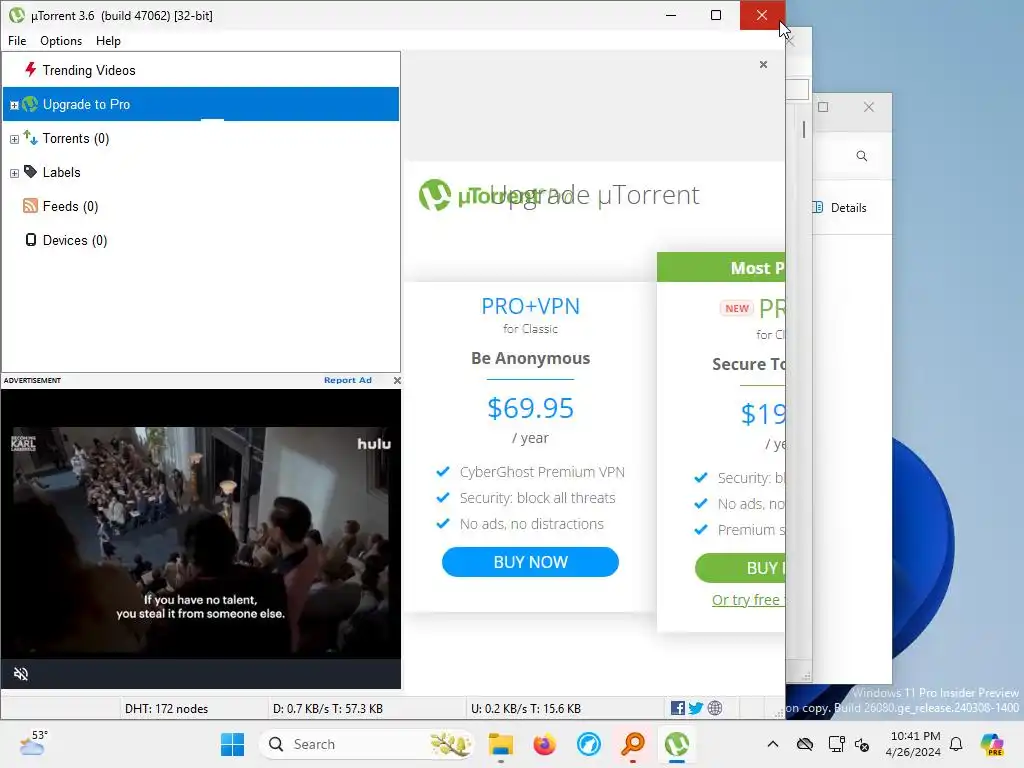The width and height of the screenshot is (1024, 768).
Task: Click the taskbar Search box
Action: [366, 744]
